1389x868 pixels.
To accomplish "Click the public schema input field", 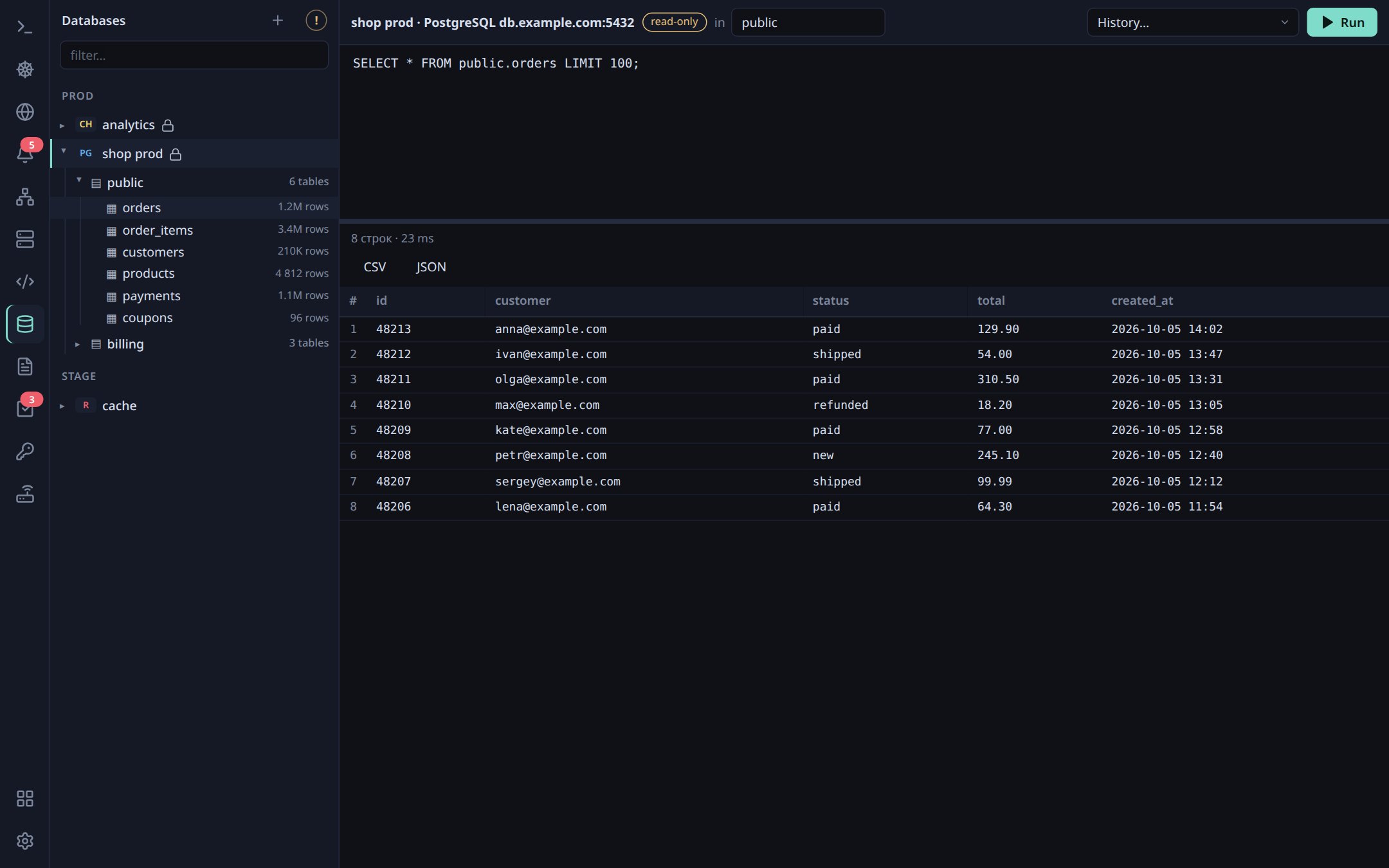I will pos(808,23).
